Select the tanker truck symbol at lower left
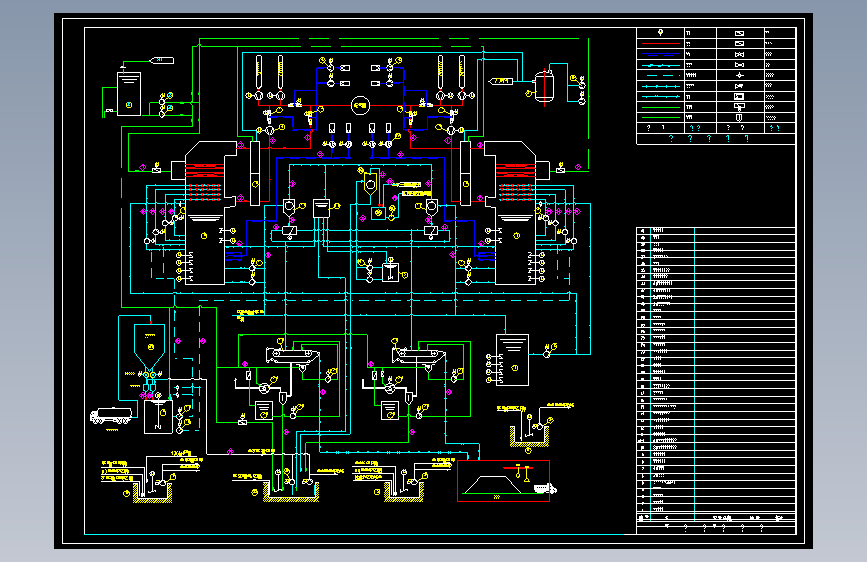 111,416
